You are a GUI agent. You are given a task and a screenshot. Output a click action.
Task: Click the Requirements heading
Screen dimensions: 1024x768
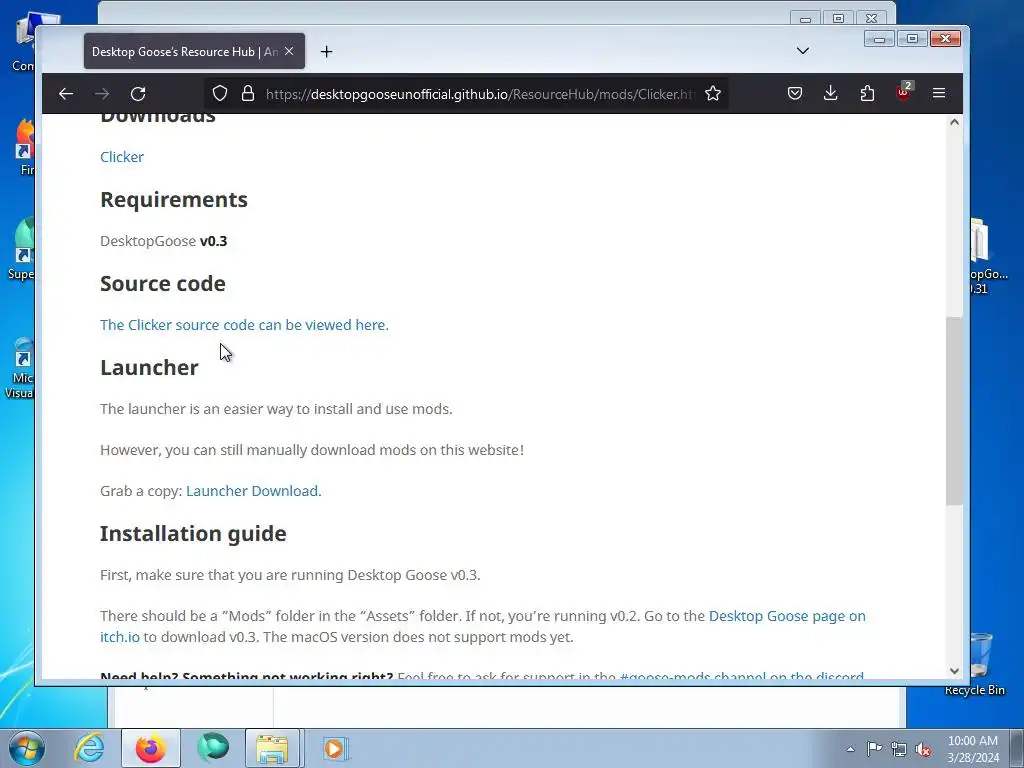click(174, 199)
